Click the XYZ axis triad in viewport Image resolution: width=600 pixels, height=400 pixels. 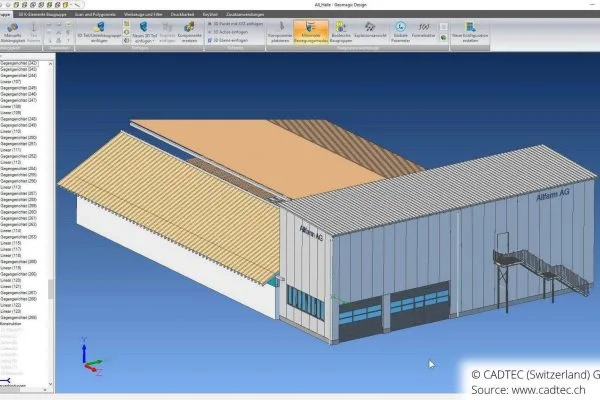pos(92,357)
